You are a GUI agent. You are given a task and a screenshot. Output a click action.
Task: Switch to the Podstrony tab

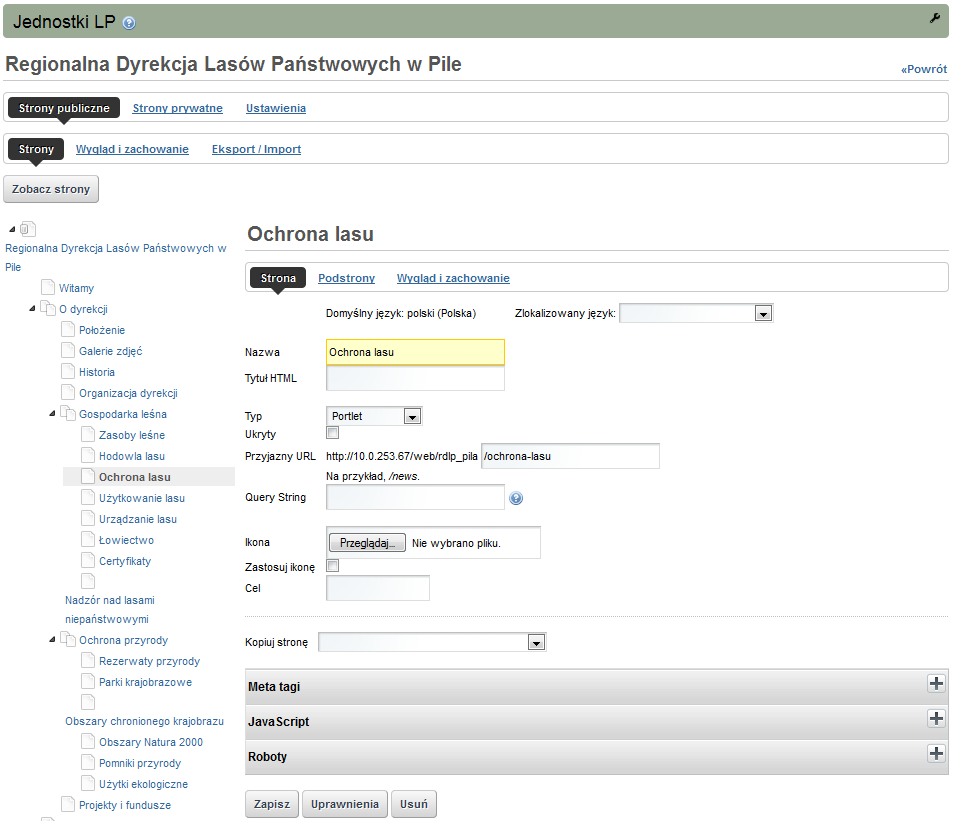click(x=346, y=278)
